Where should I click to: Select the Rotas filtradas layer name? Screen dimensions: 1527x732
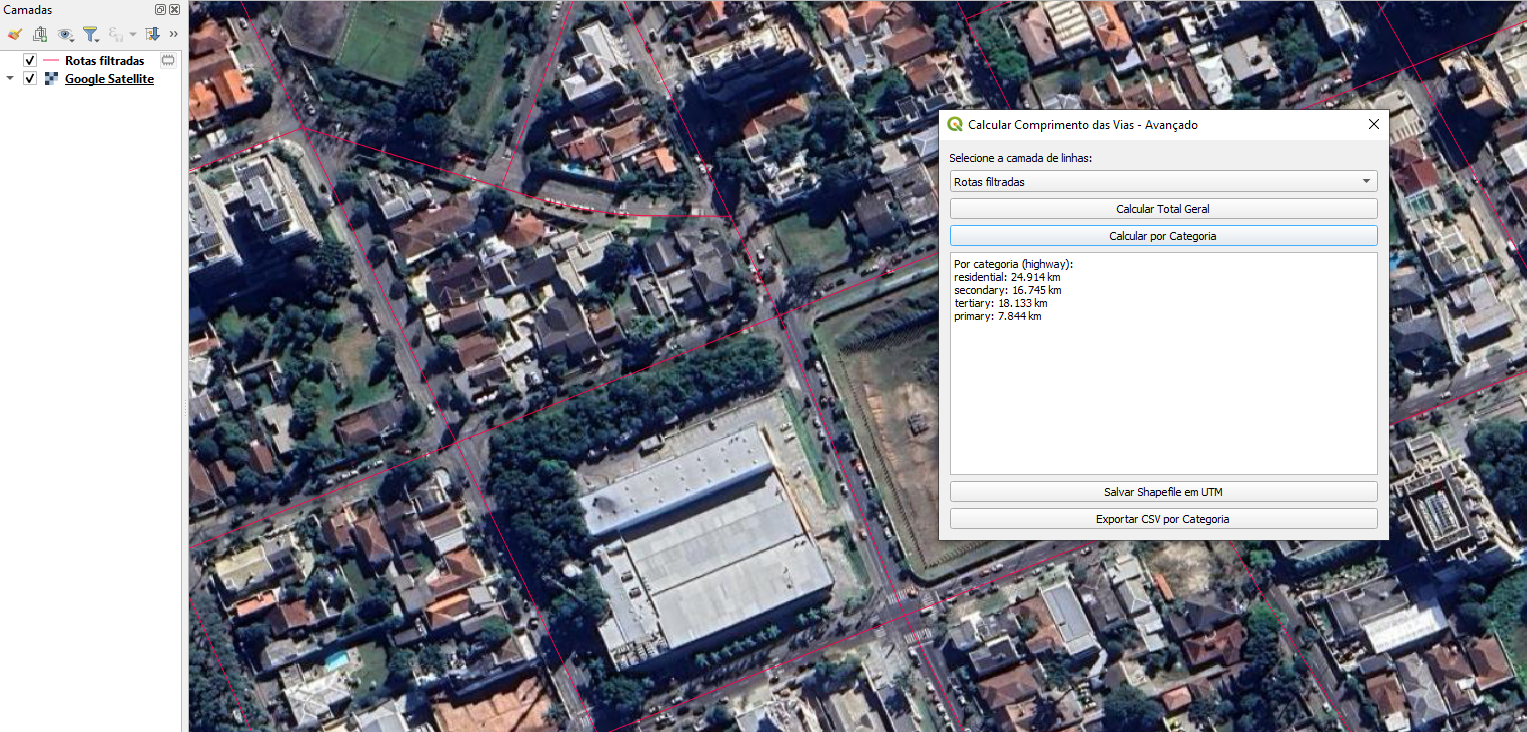(x=104, y=61)
